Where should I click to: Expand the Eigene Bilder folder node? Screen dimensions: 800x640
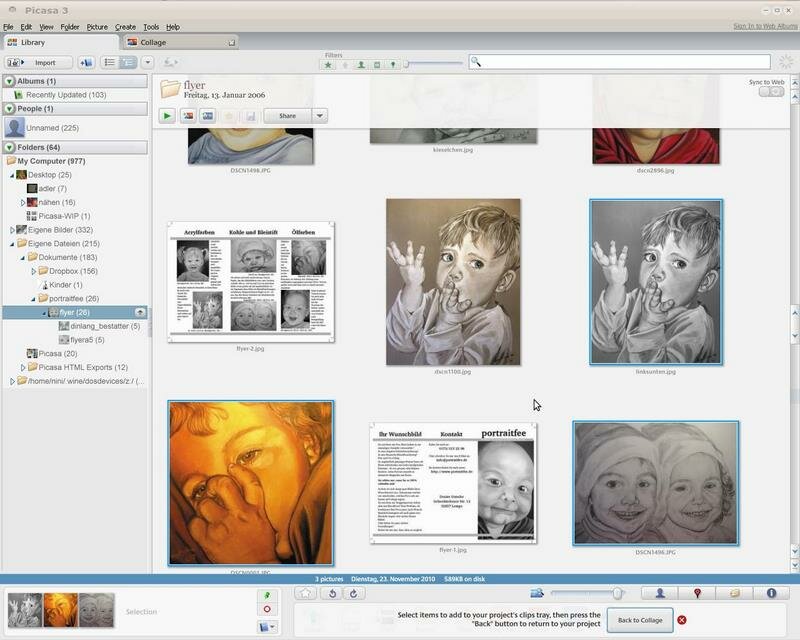click(x=12, y=230)
